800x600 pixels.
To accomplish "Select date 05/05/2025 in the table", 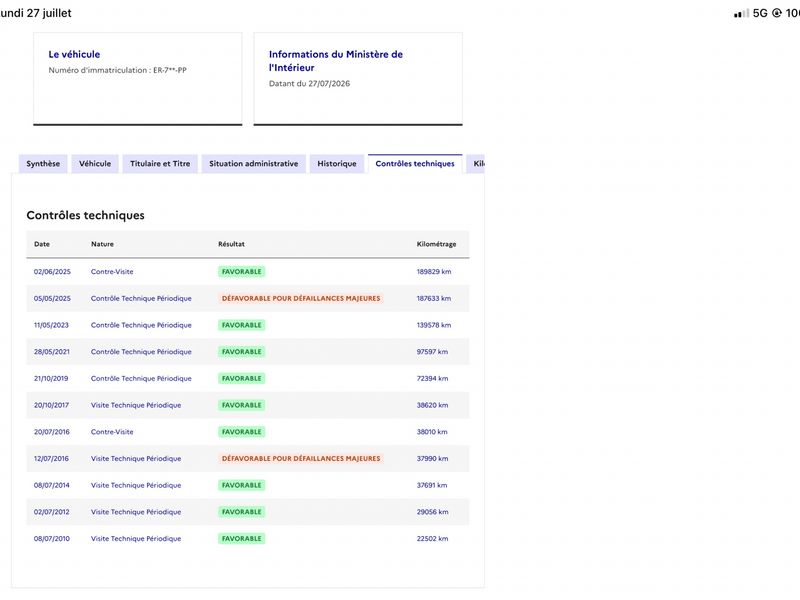I will (x=52, y=298).
